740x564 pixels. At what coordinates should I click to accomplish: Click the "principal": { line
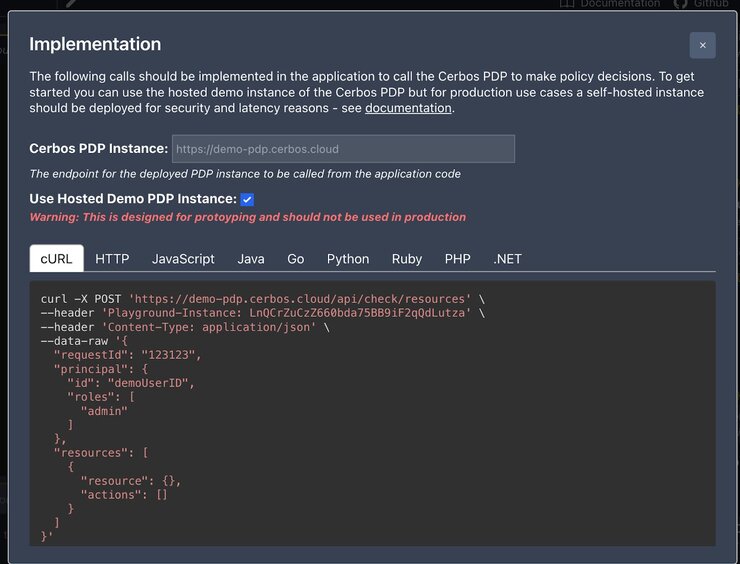(101, 369)
